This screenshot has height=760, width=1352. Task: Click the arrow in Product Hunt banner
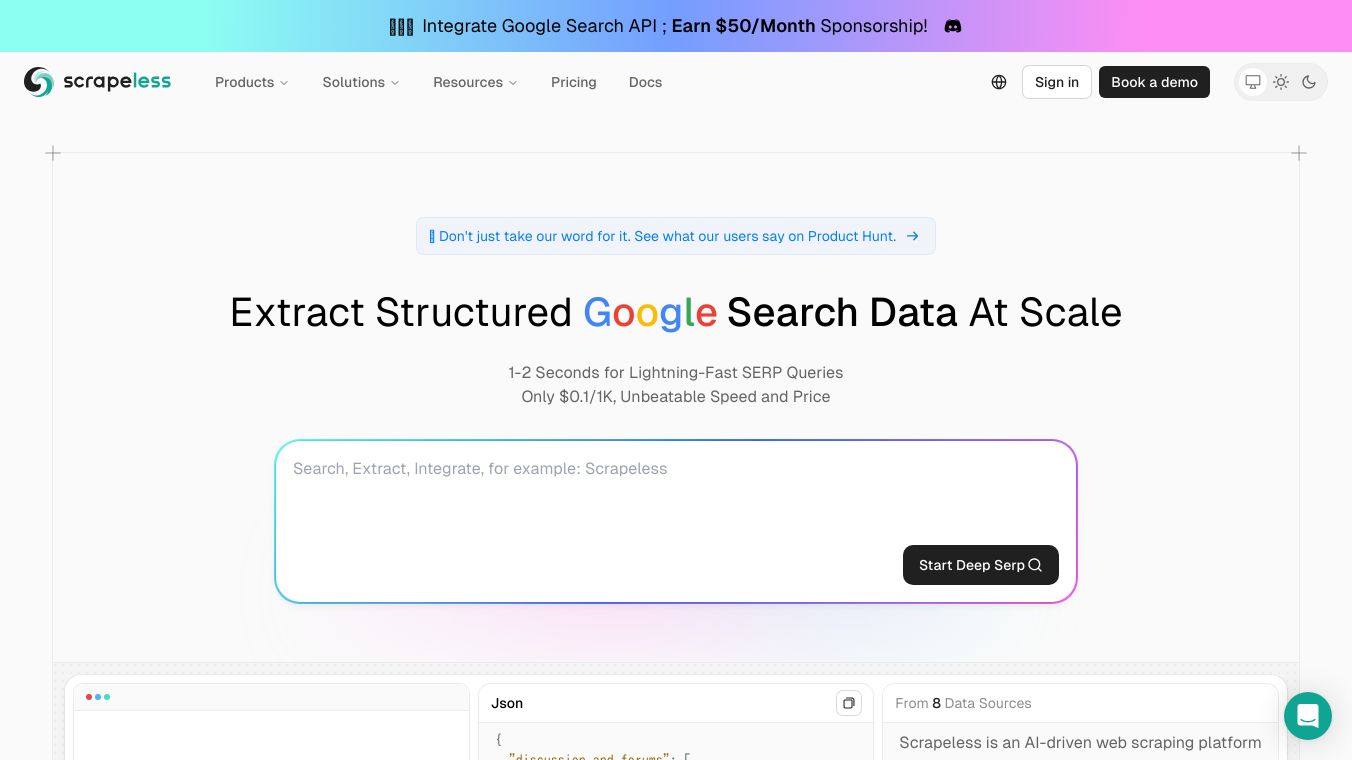(913, 236)
